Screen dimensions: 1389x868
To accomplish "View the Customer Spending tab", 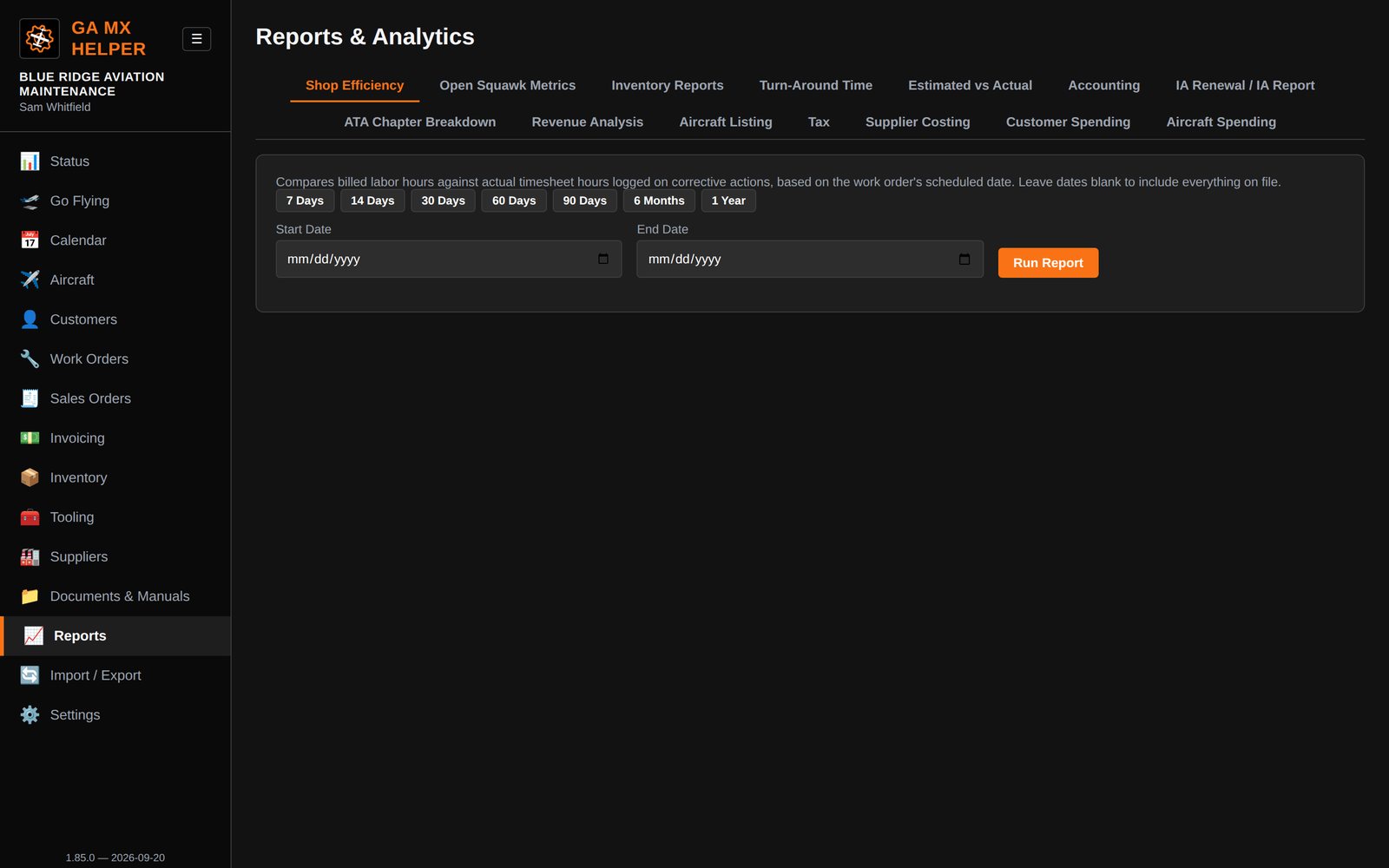I will [x=1068, y=122].
